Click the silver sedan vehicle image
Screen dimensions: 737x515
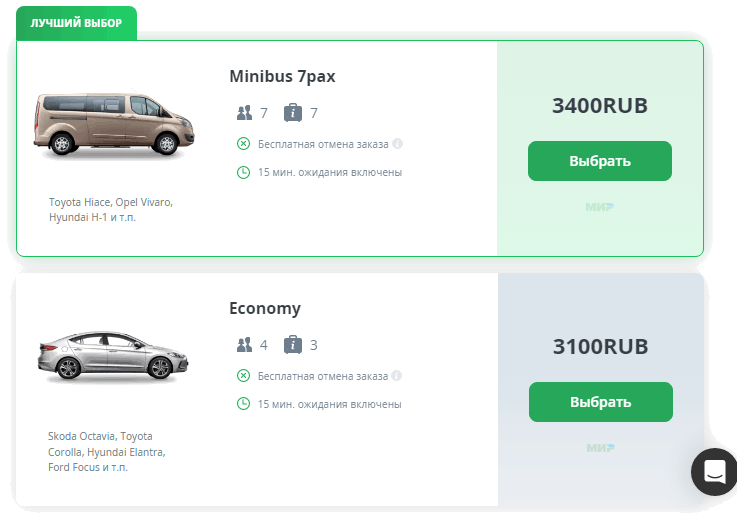click(112, 355)
